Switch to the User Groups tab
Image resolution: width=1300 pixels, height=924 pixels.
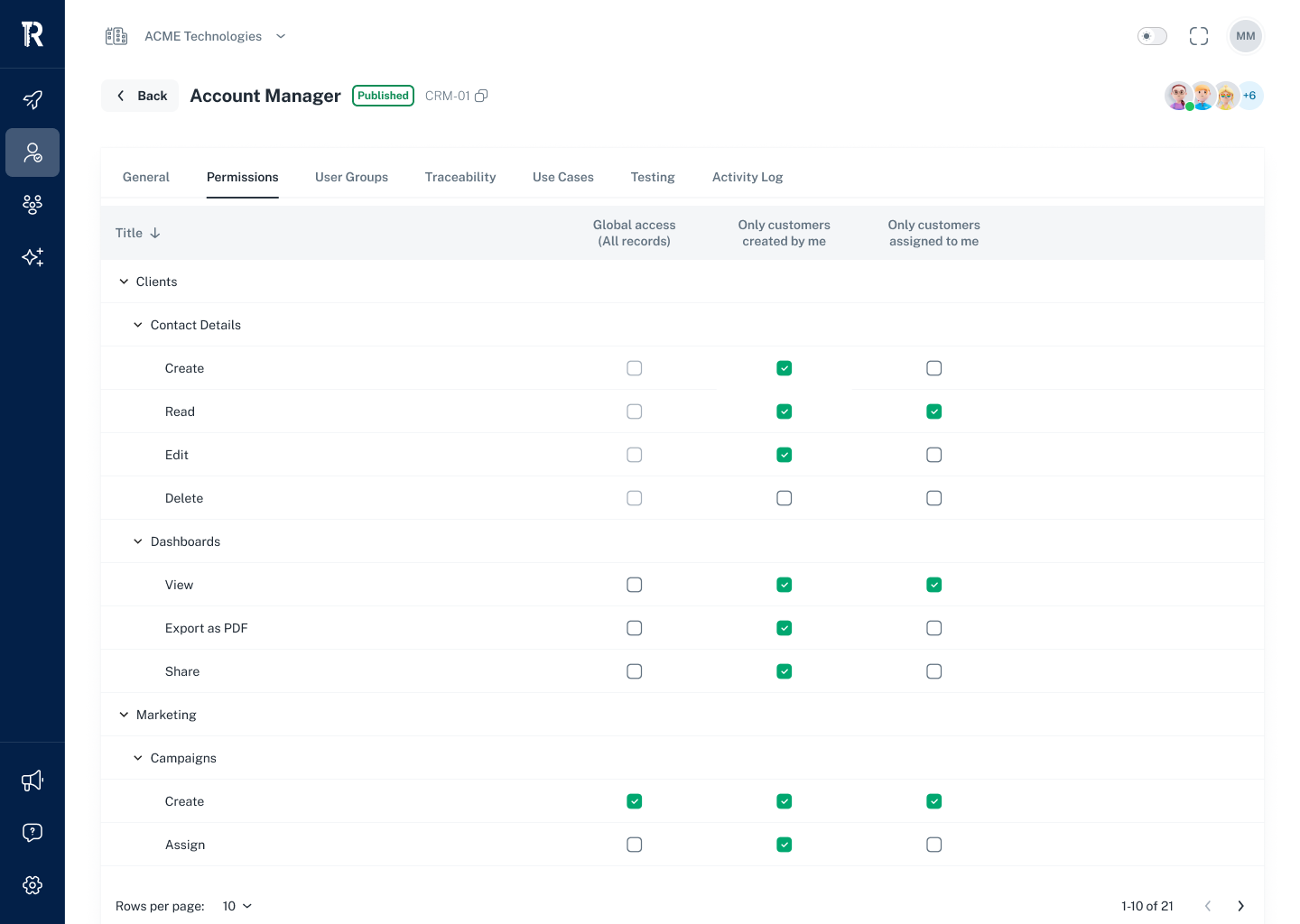(351, 177)
